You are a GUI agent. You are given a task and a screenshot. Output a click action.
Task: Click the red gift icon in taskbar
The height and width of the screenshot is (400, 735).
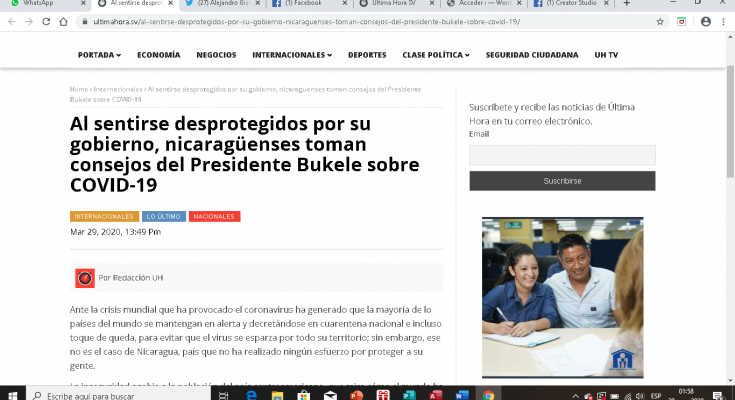tap(383, 395)
